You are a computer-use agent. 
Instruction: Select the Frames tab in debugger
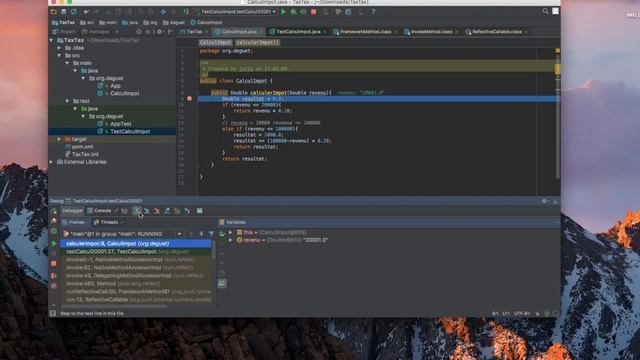click(x=76, y=222)
